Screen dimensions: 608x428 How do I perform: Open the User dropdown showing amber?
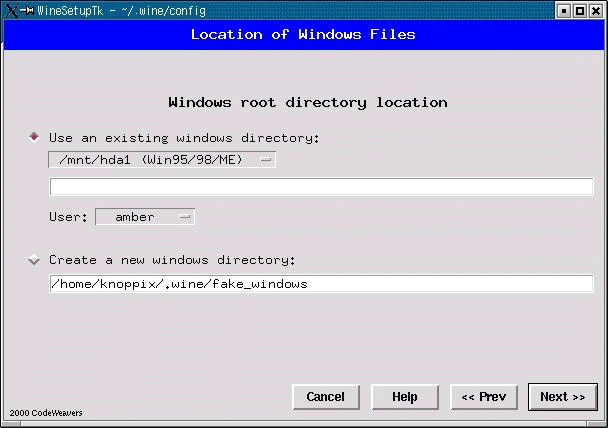(x=145, y=217)
